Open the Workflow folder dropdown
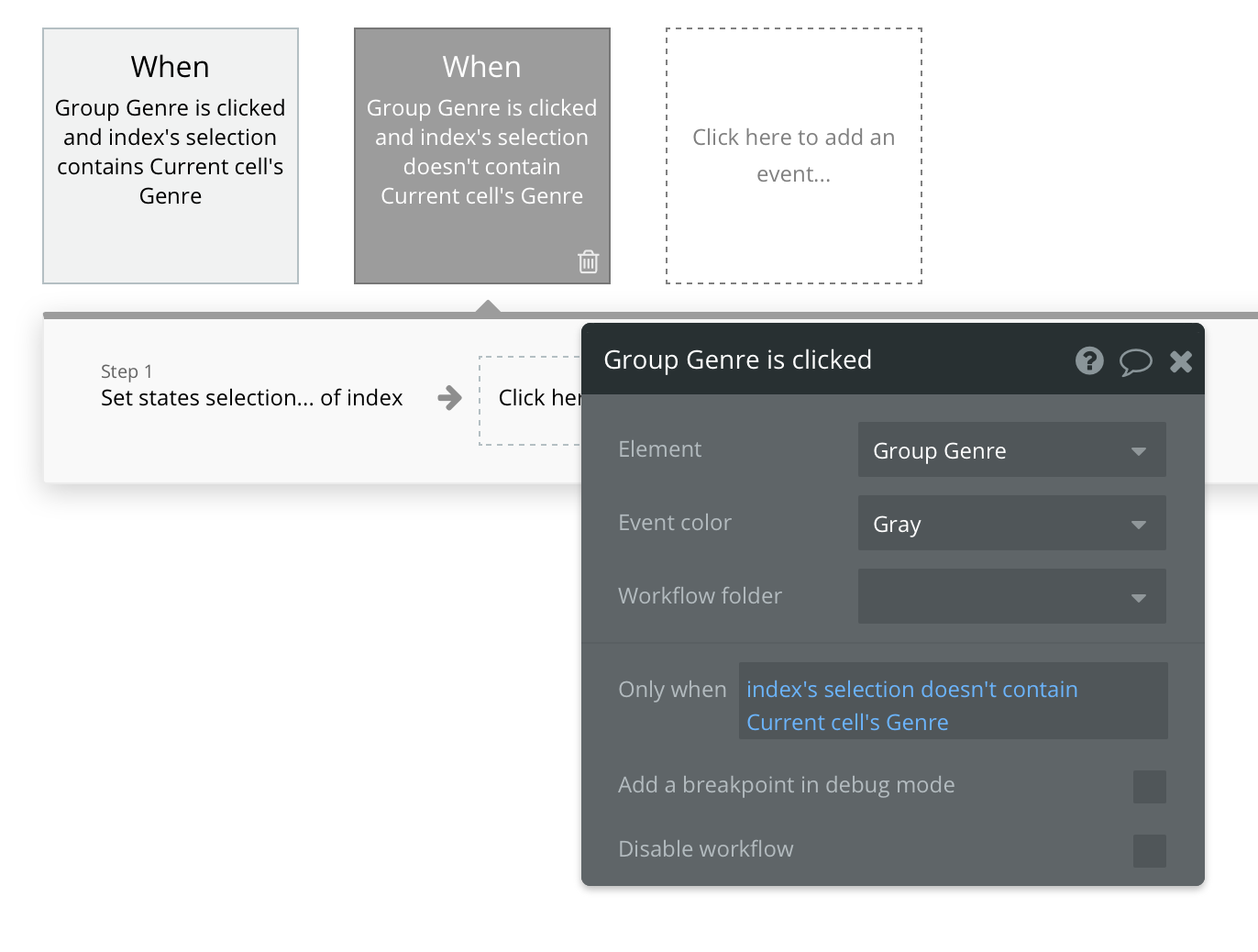Viewport: 1258px width, 952px height. coord(1011,597)
